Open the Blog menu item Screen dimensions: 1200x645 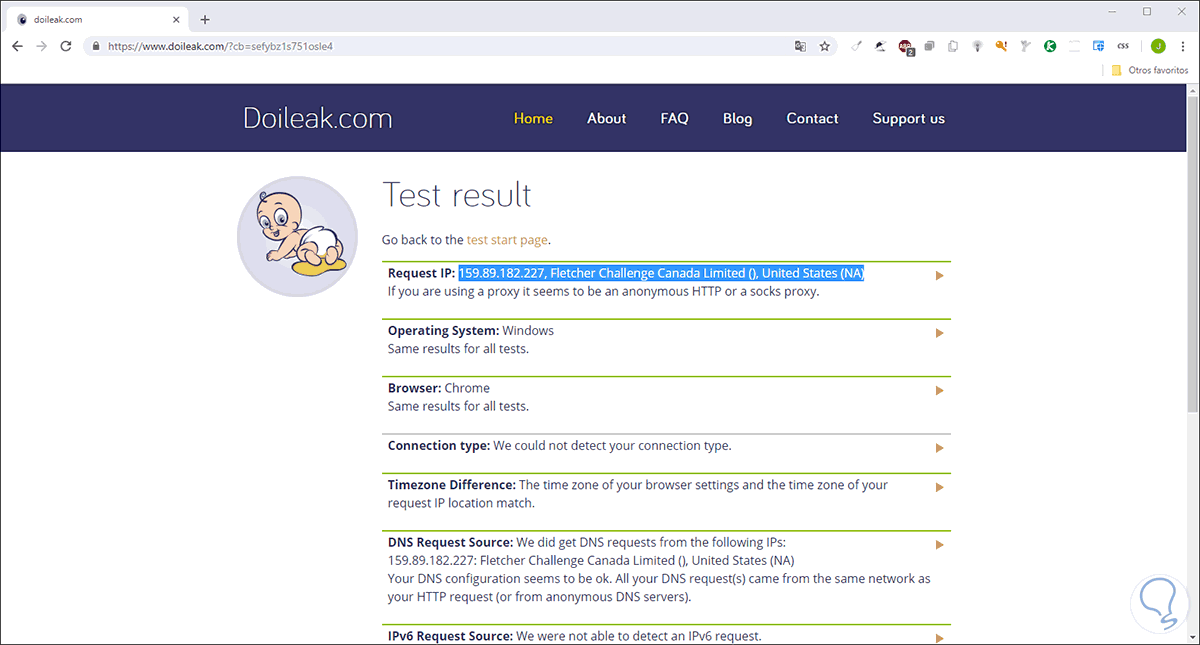(737, 118)
